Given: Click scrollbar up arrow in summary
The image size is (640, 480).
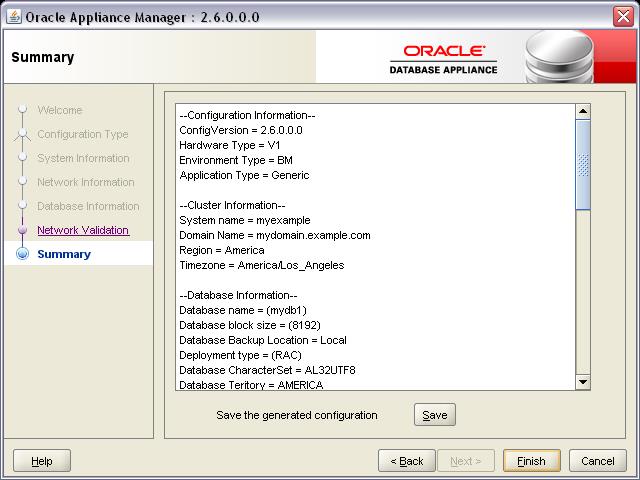Looking at the screenshot, I should coord(583,111).
